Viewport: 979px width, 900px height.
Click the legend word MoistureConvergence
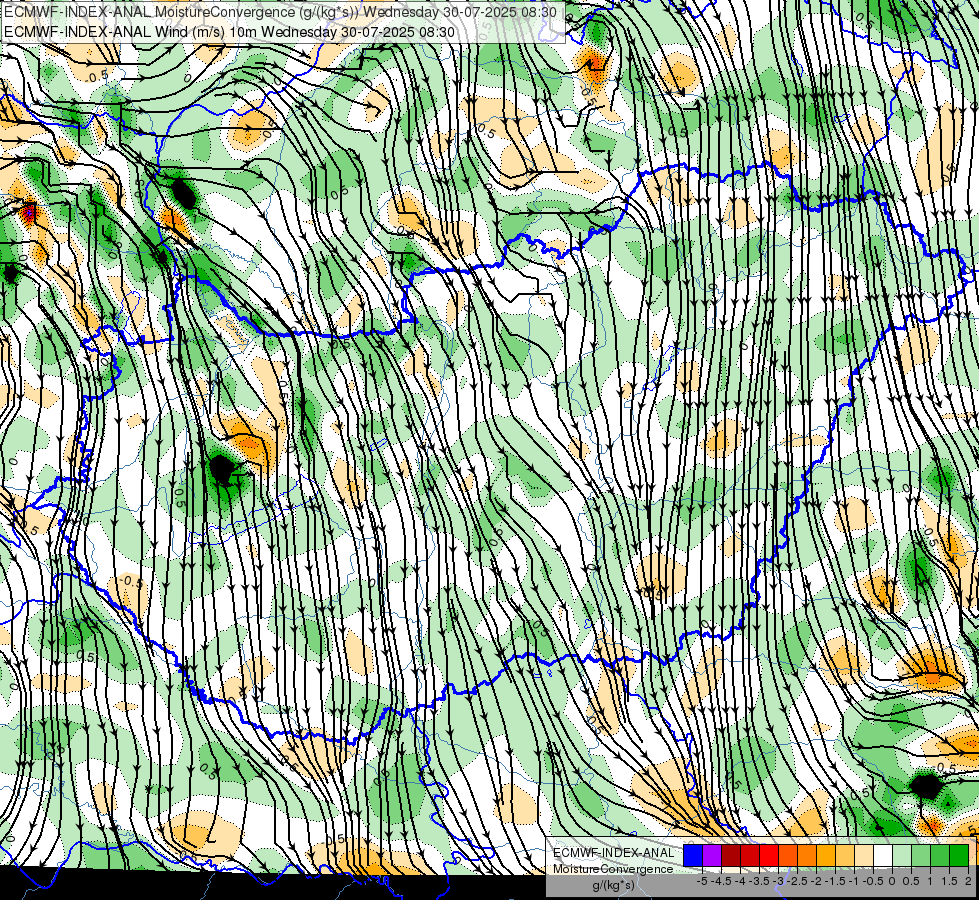click(613, 869)
